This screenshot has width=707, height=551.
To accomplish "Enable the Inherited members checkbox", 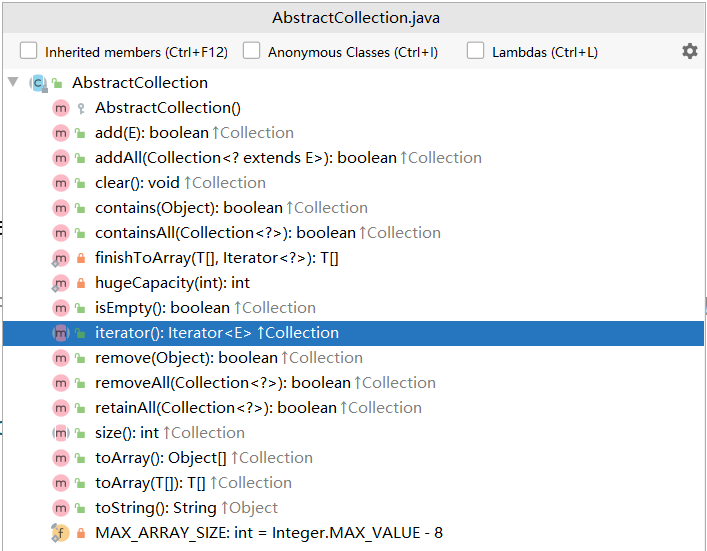I will pyautogui.click(x=28, y=51).
